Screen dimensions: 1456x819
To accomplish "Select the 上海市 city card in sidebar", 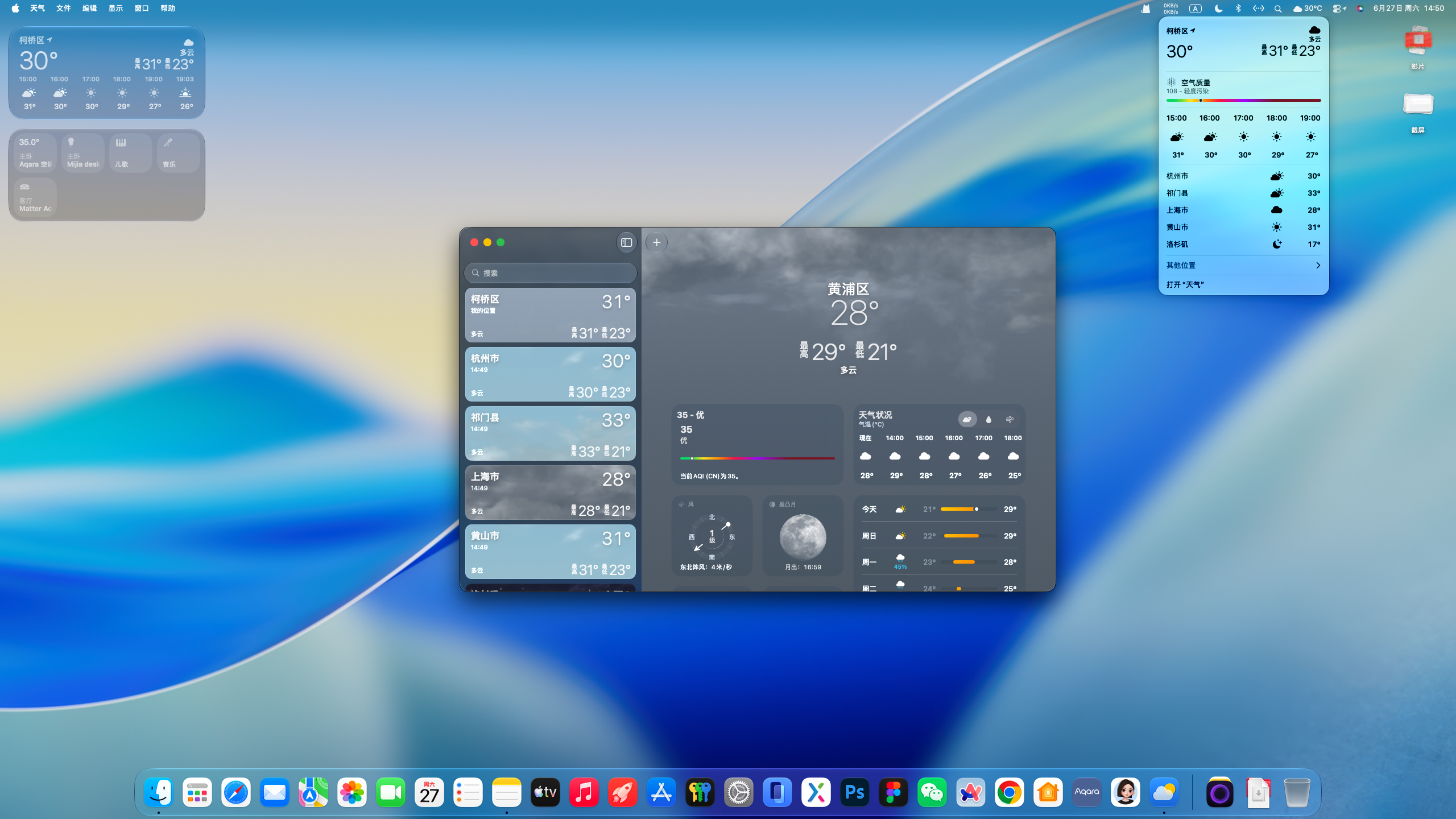I will tap(550, 493).
